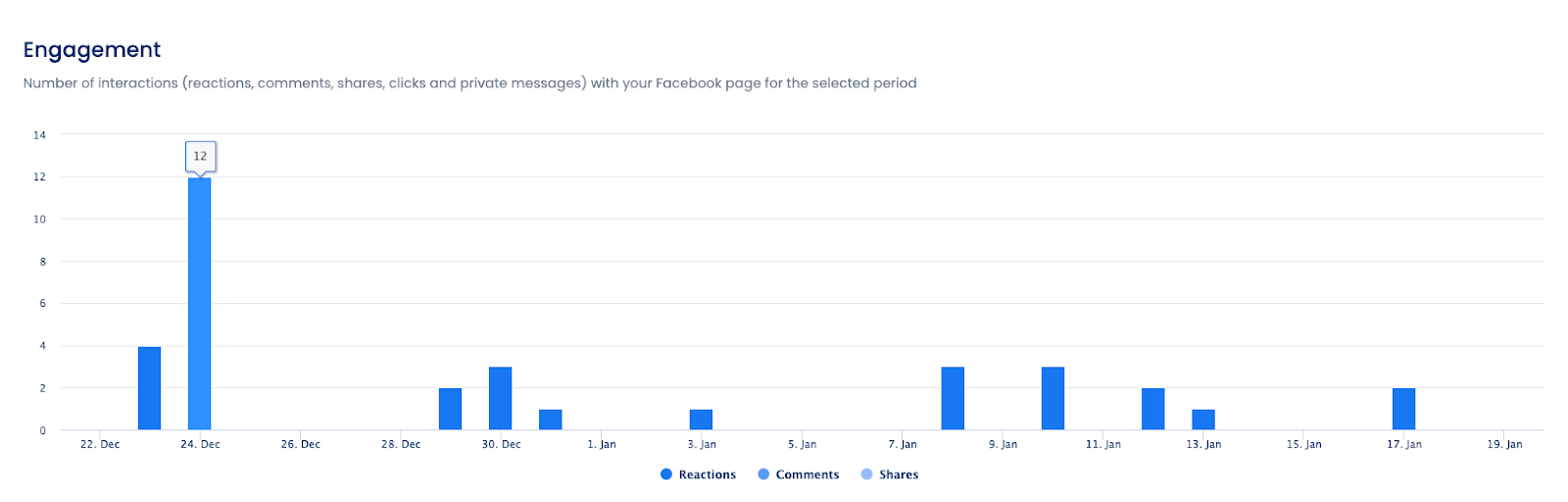Select the tallest bar on 24 Dec
Image resolution: width=1568 pixels, height=502 pixels.
pos(200,304)
